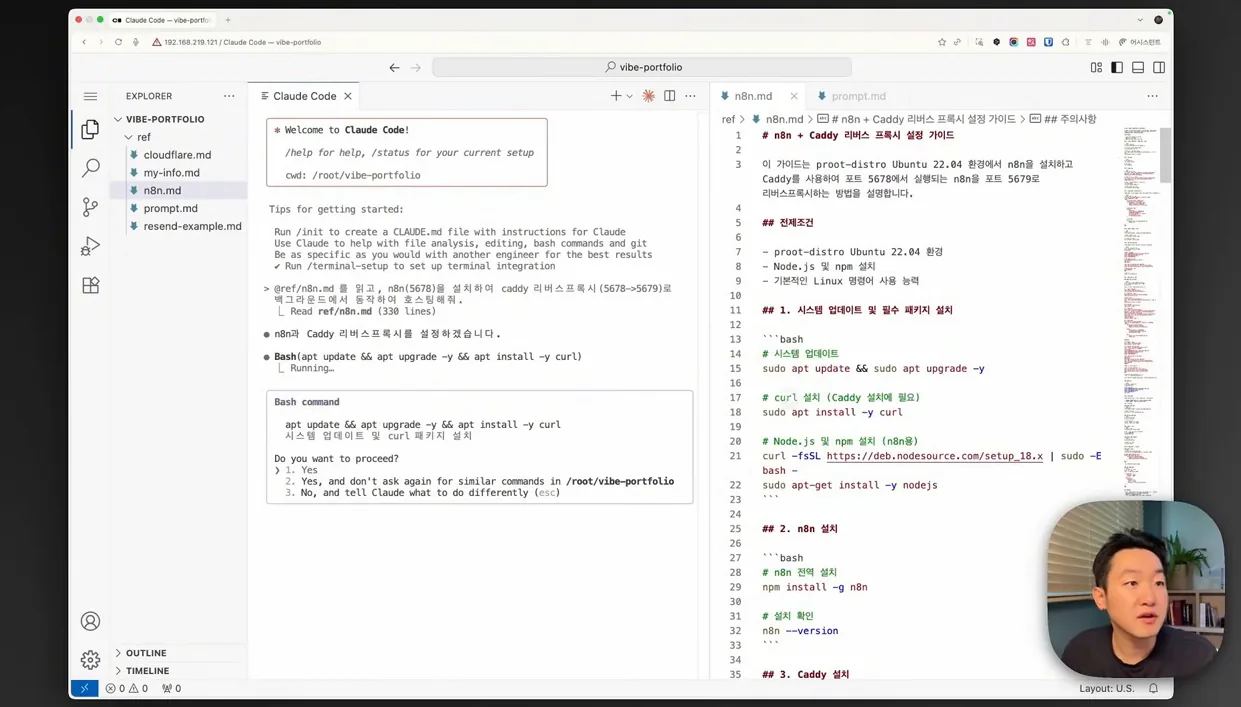
Task: Click the Layout: U.S. status bar entry
Action: coord(1106,688)
